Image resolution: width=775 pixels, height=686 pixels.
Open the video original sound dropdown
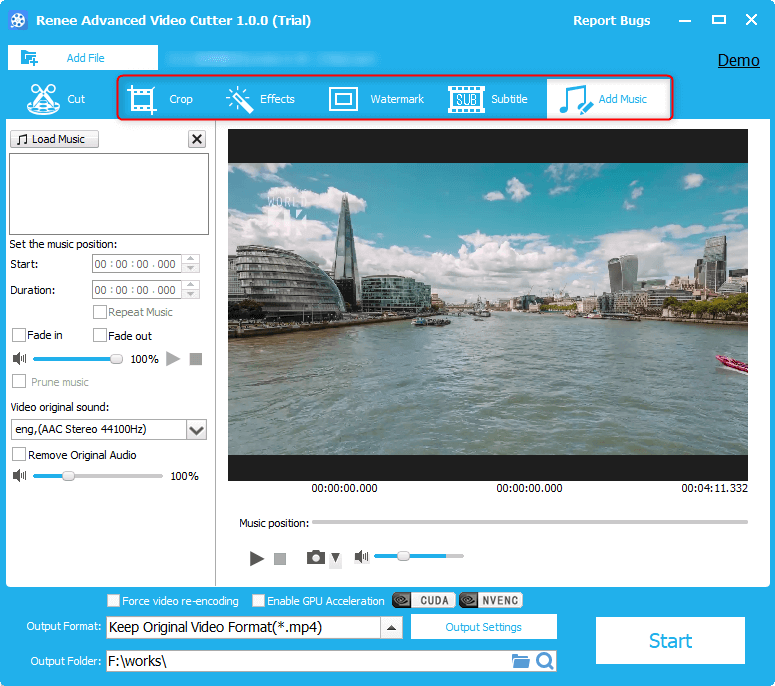pos(196,430)
